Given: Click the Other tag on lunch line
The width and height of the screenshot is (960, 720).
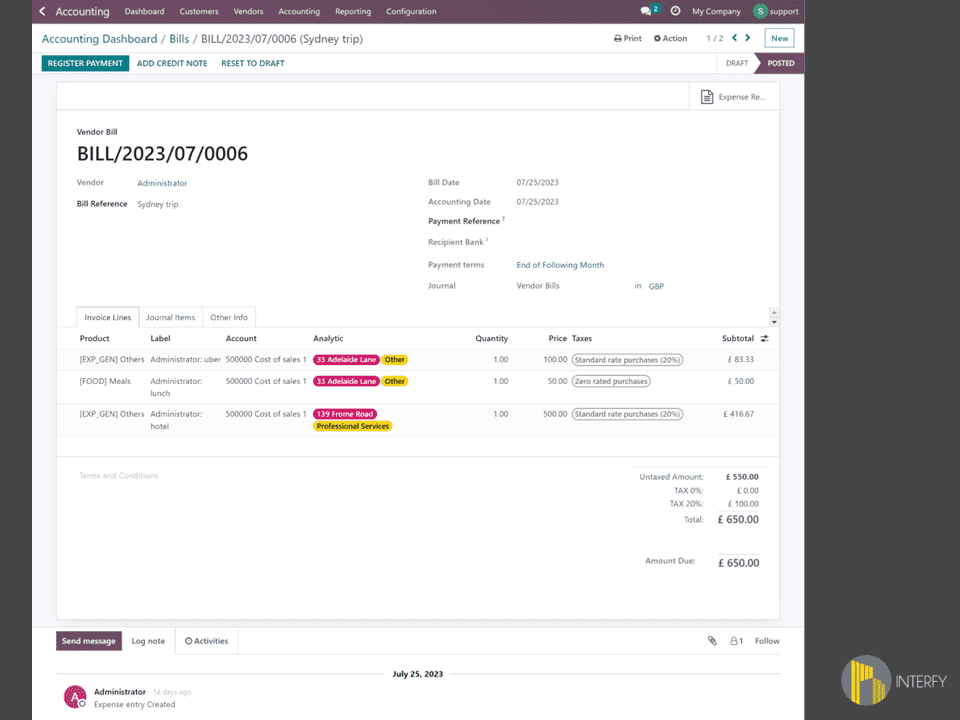Looking at the screenshot, I should [x=394, y=381].
